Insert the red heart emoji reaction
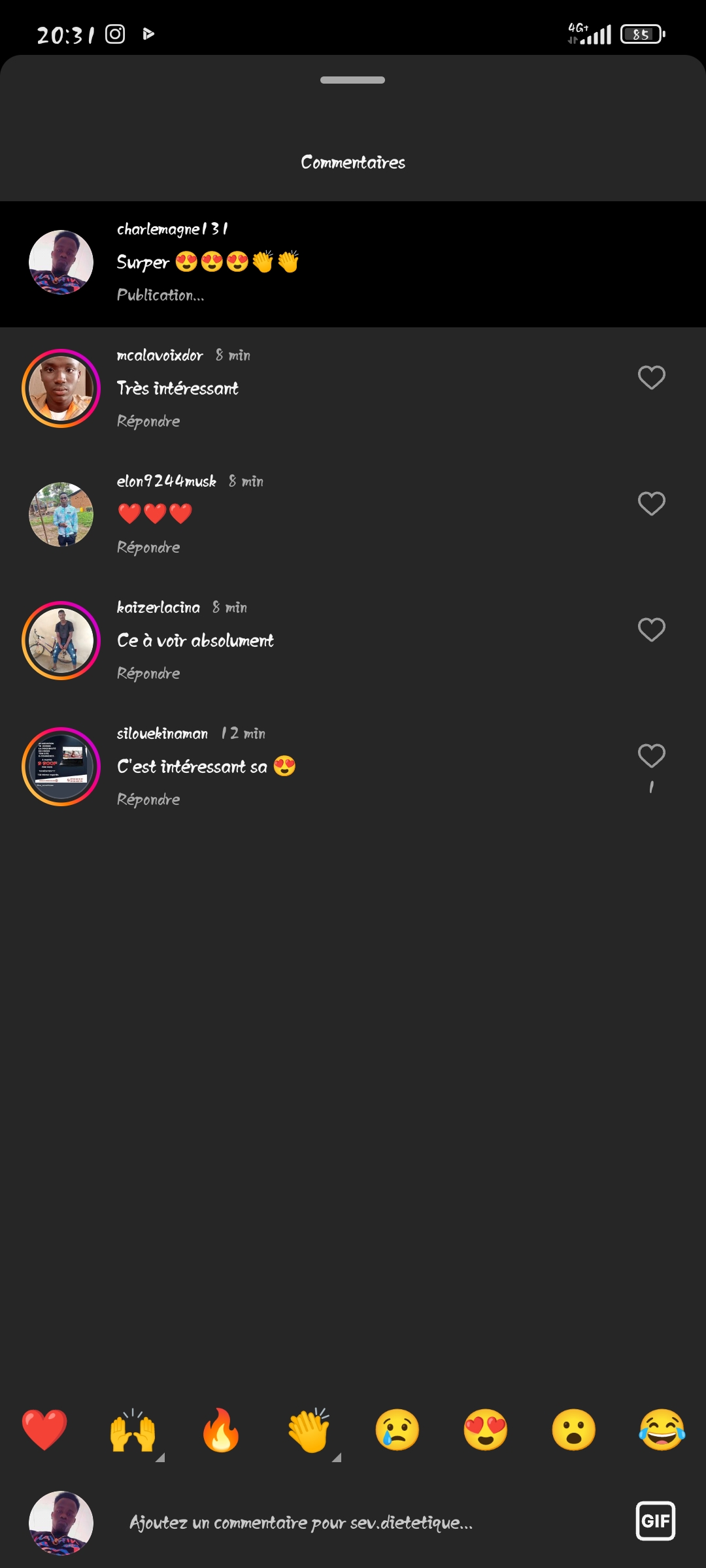The image size is (706, 1568). point(44,1429)
